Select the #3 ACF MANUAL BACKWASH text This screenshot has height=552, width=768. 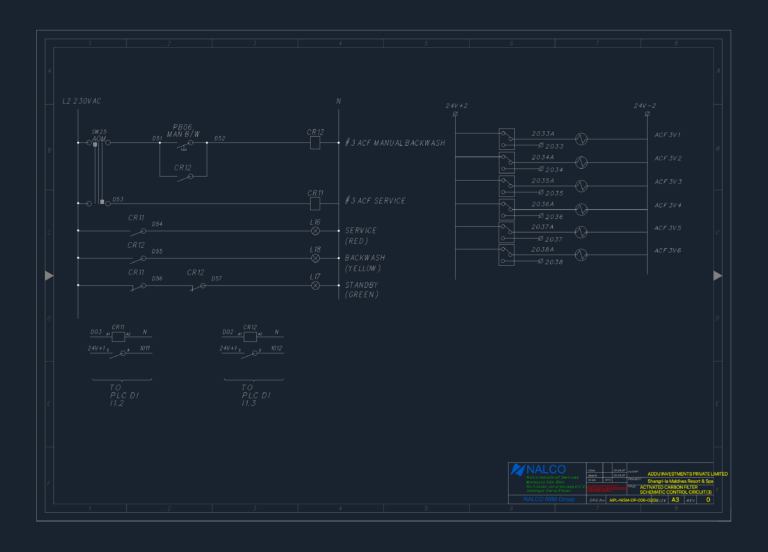(x=395, y=143)
